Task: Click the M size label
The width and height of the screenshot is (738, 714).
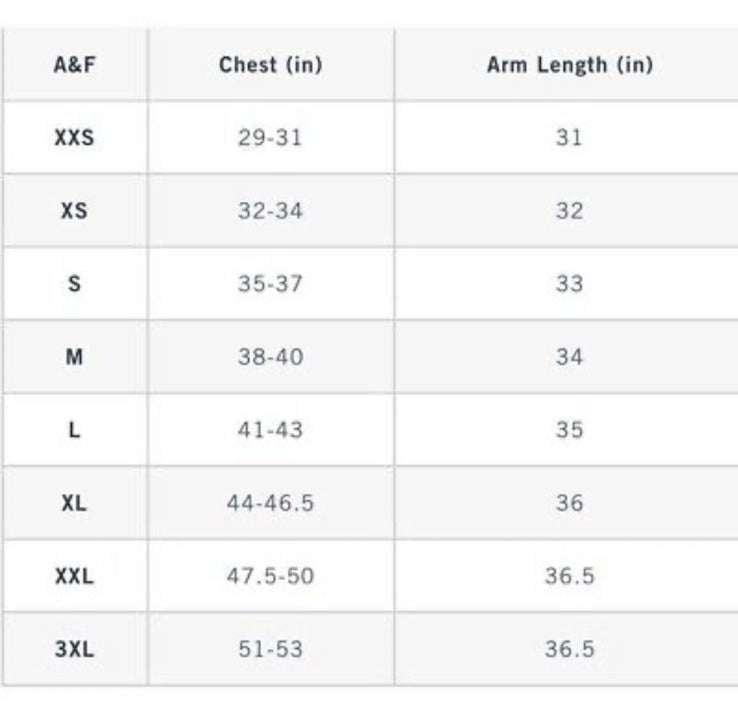Action: (x=74, y=357)
